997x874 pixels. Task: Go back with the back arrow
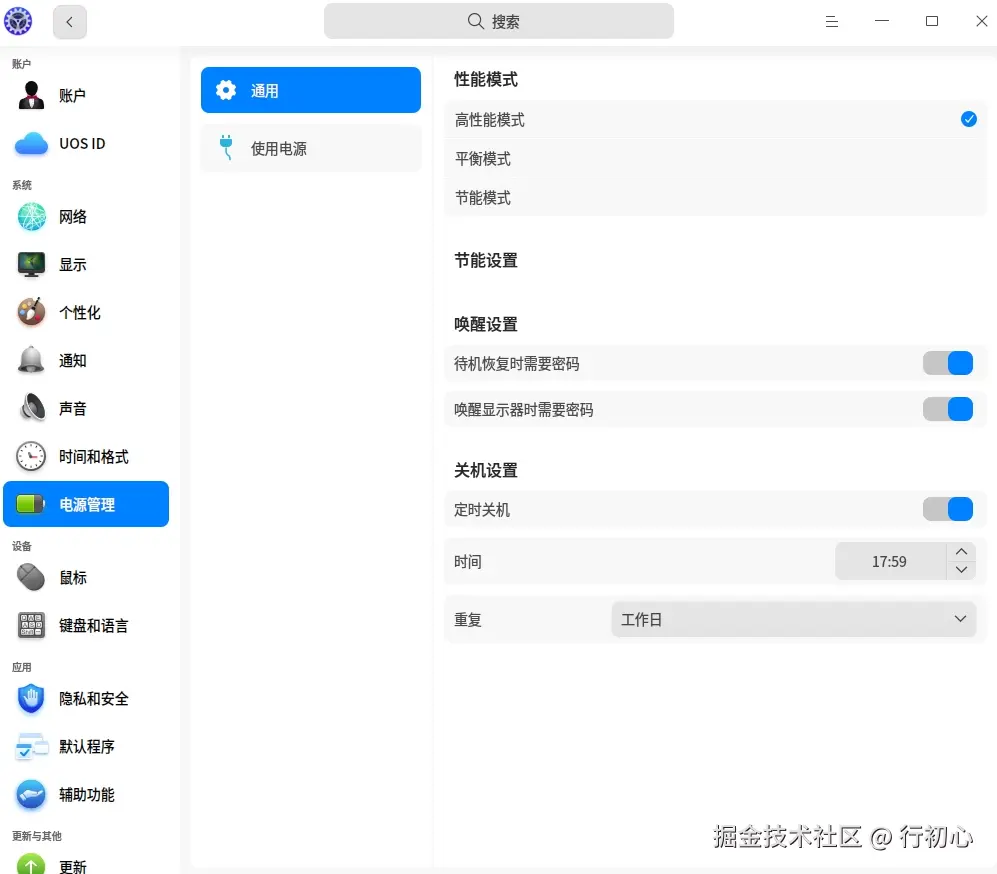pyautogui.click(x=70, y=22)
